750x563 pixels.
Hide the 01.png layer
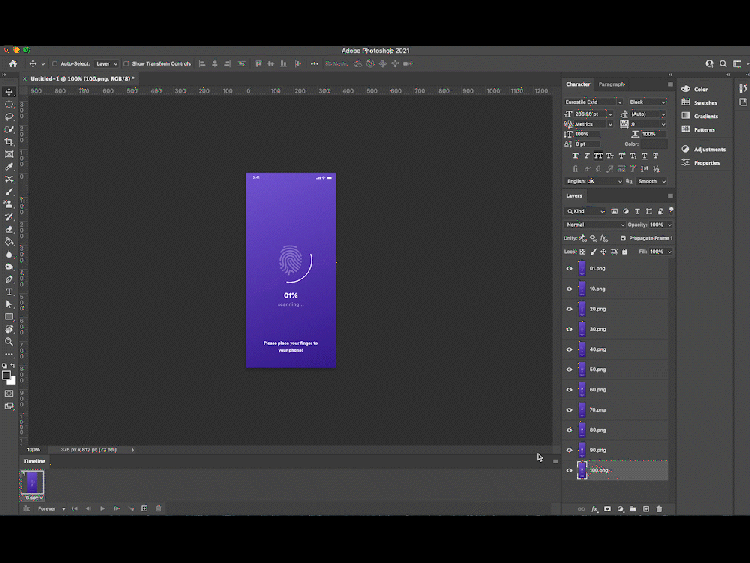569,268
